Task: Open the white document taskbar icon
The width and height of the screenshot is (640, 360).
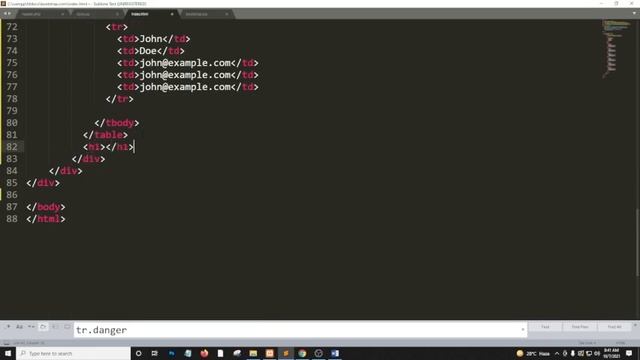Action: [x=220, y=353]
